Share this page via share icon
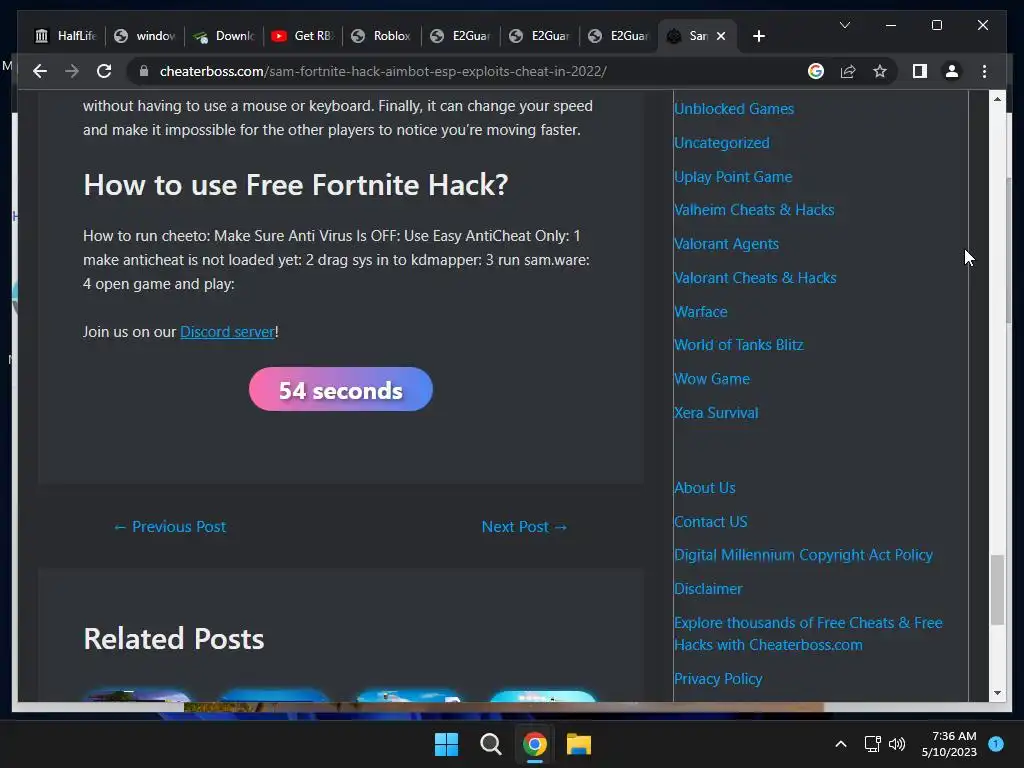Viewport: 1024px width, 768px height. tap(848, 71)
